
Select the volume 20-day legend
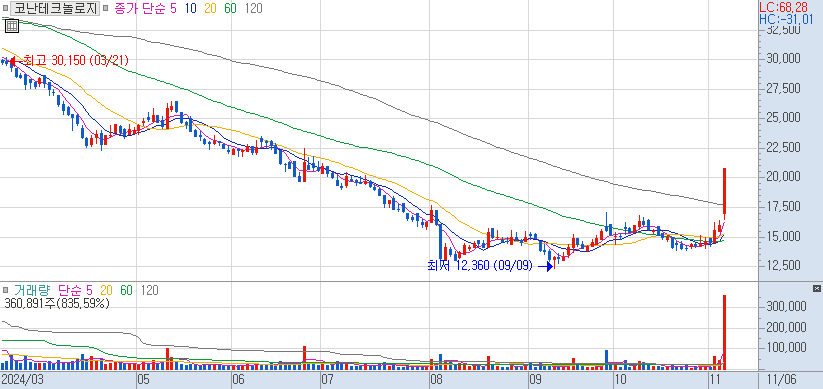107,290
